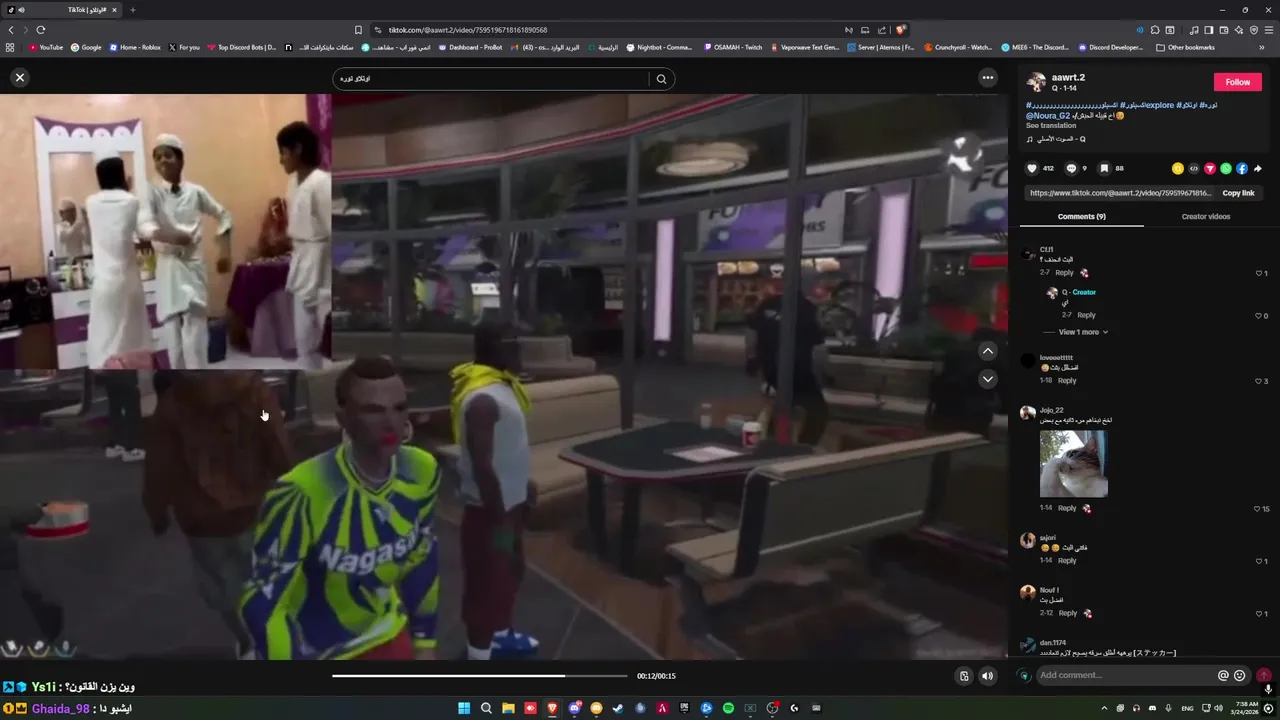The image size is (1280, 720).
Task: Open Home - Roblox bookmark
Action: [x=134, y=47]
